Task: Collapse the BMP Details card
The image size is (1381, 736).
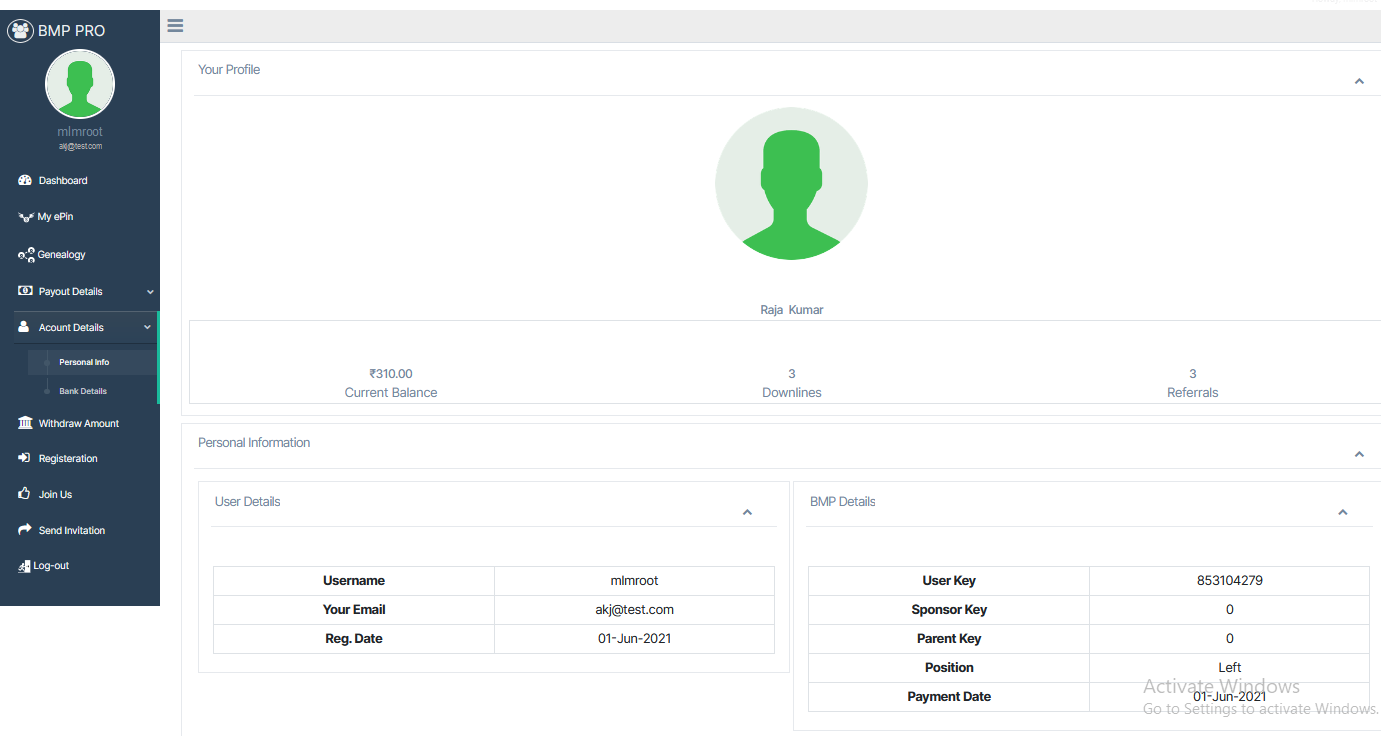Action: pyautogui.click(x=1343, y=512)
